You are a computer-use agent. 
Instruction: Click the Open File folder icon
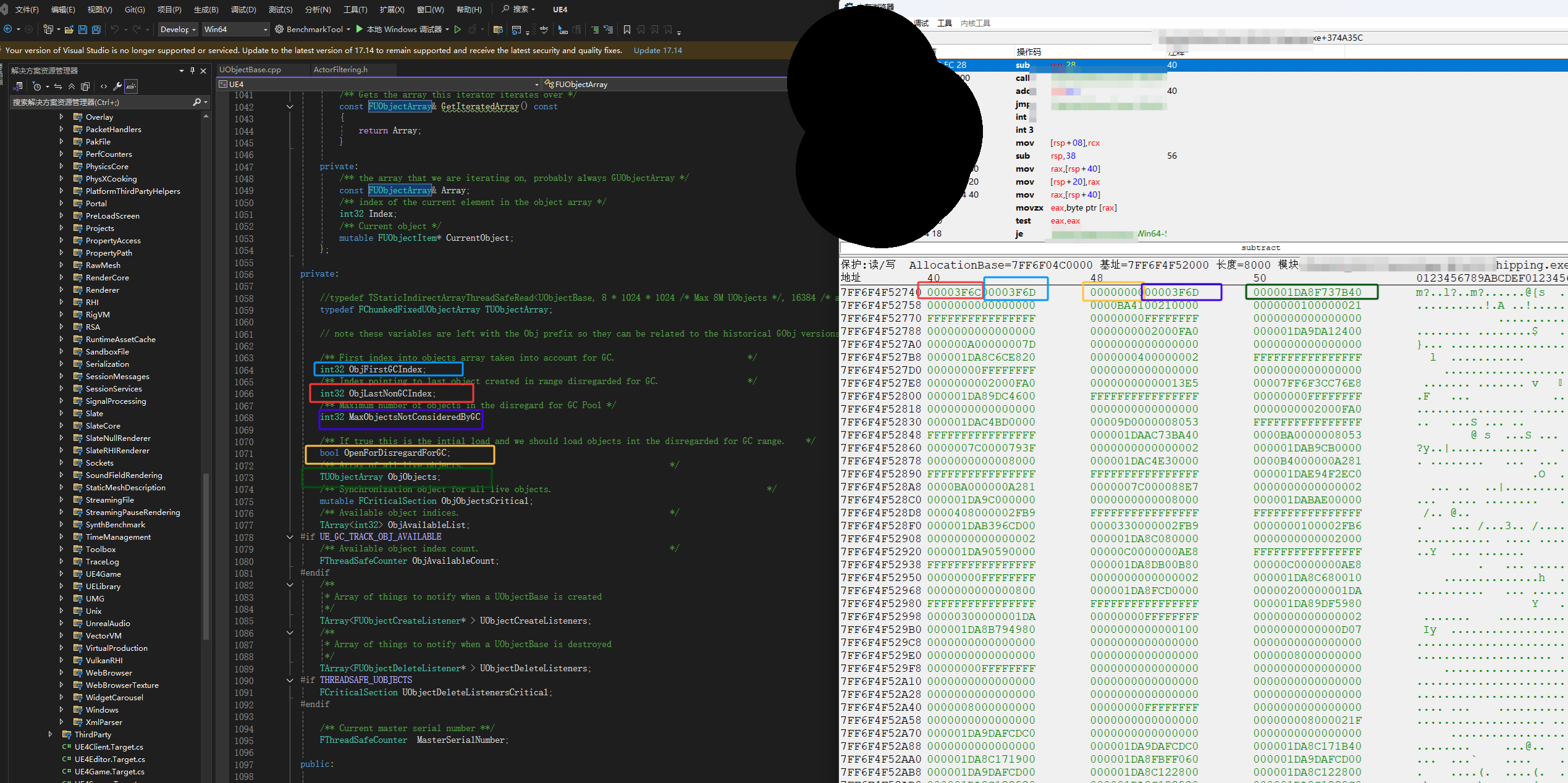point(69,30)
